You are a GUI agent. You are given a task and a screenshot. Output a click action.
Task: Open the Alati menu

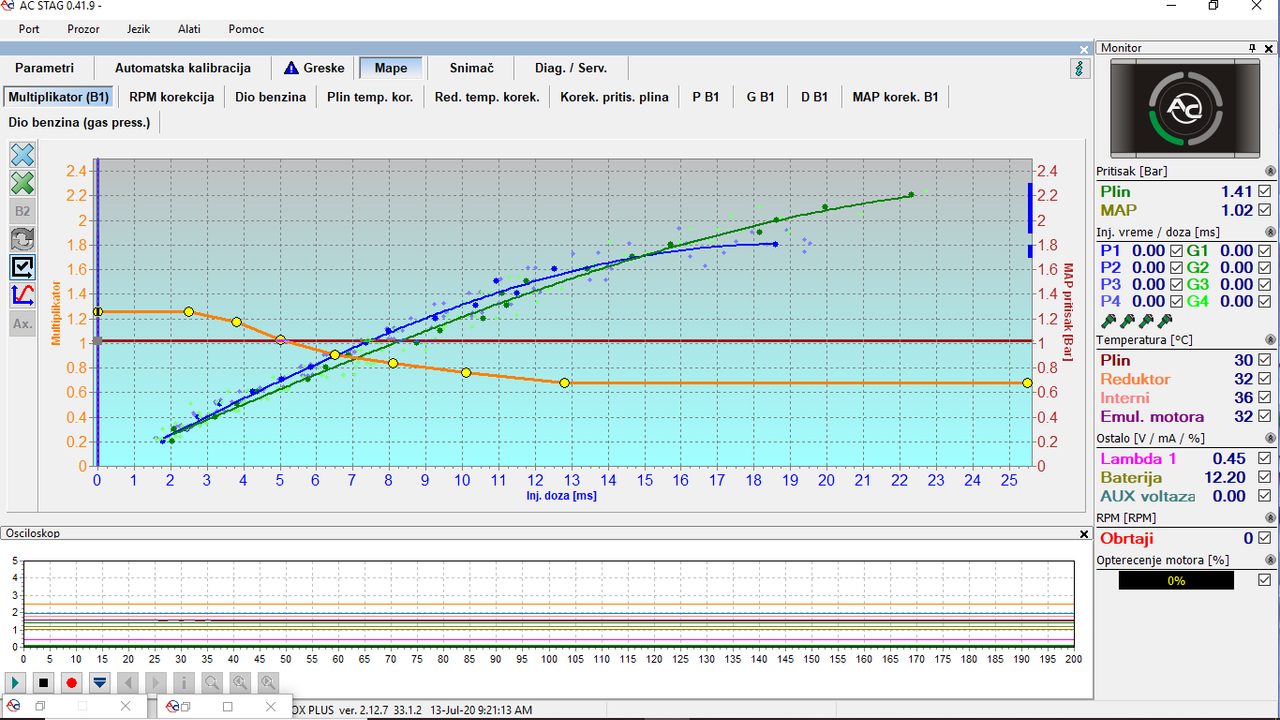click(x=189, y=29)
